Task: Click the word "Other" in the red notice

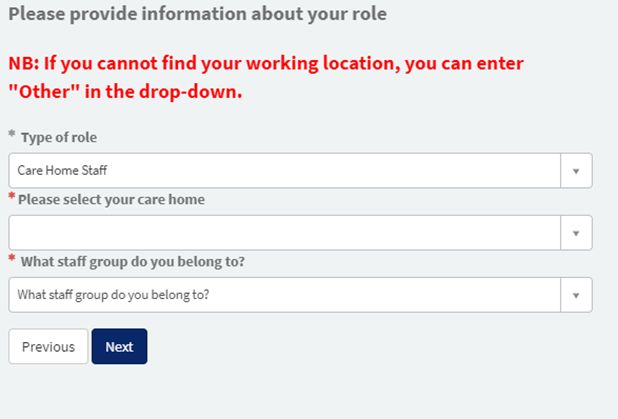Action: (x=44, y=92)
